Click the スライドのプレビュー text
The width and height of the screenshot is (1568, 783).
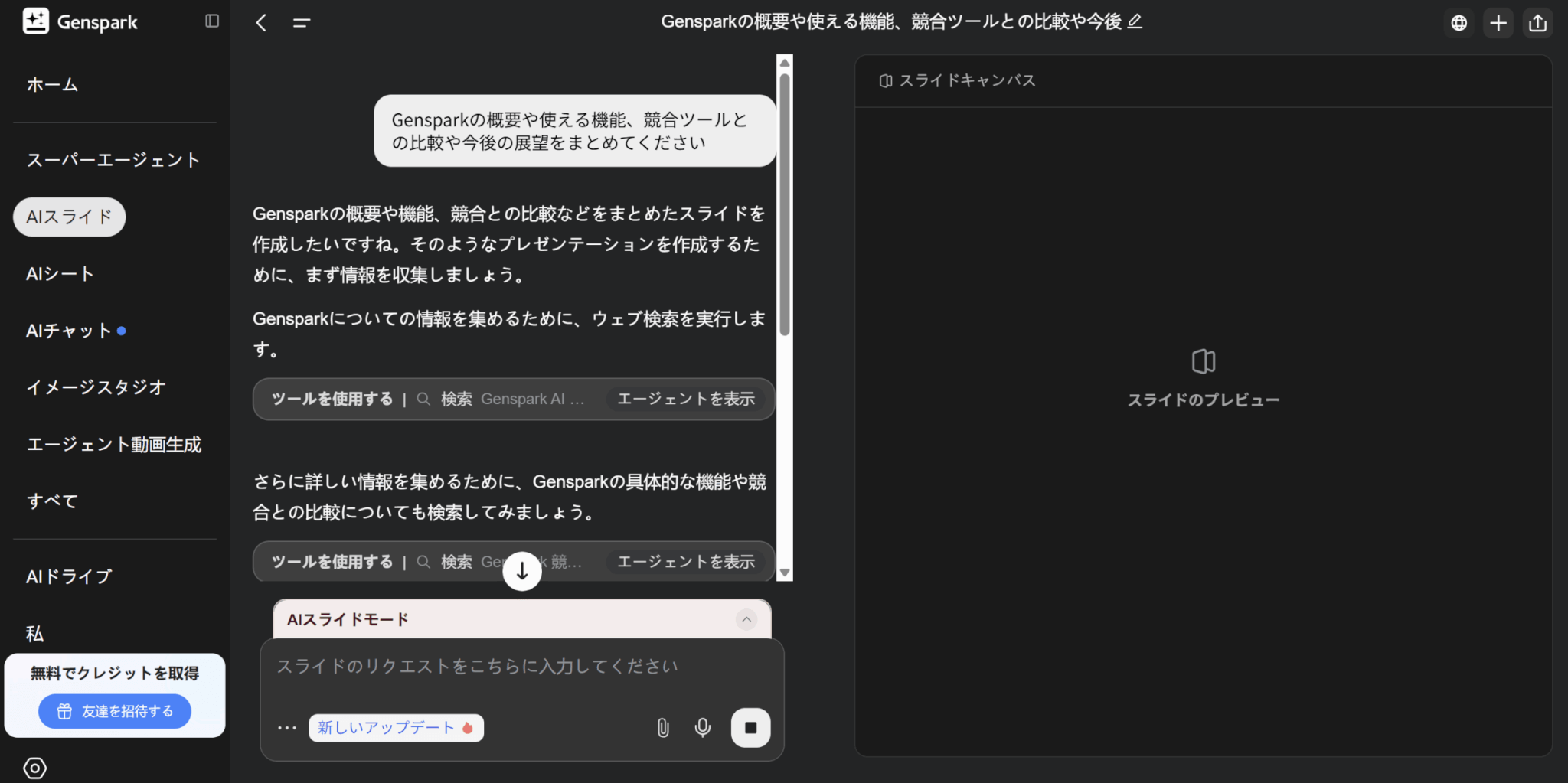(1204, 400)
